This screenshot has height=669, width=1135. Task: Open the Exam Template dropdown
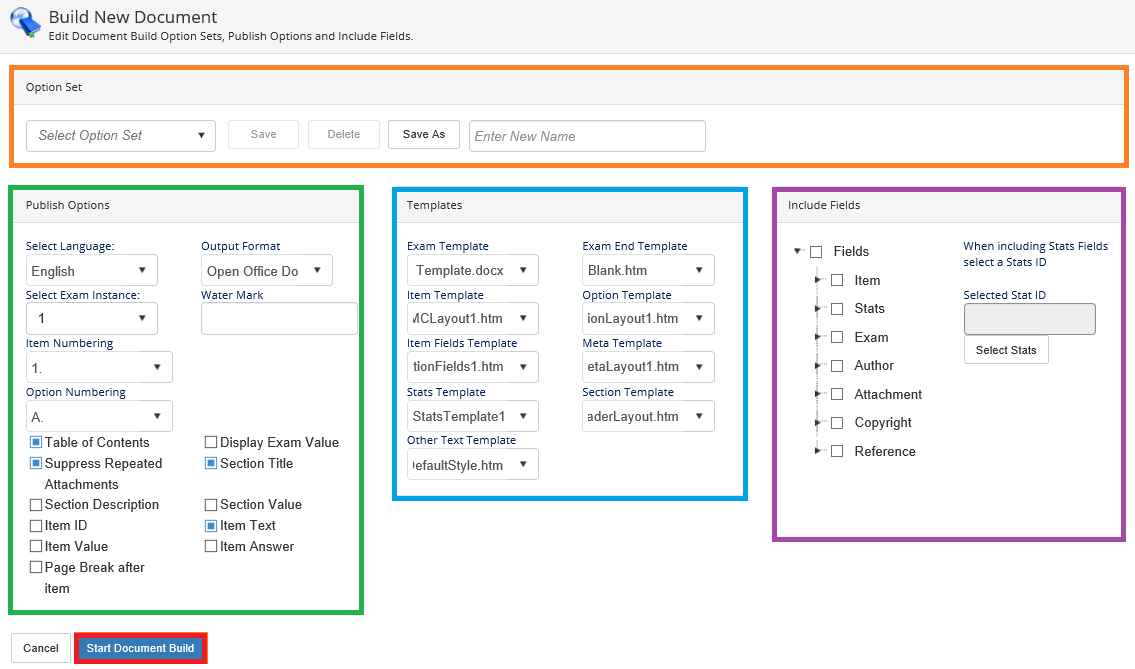point(473,270)
